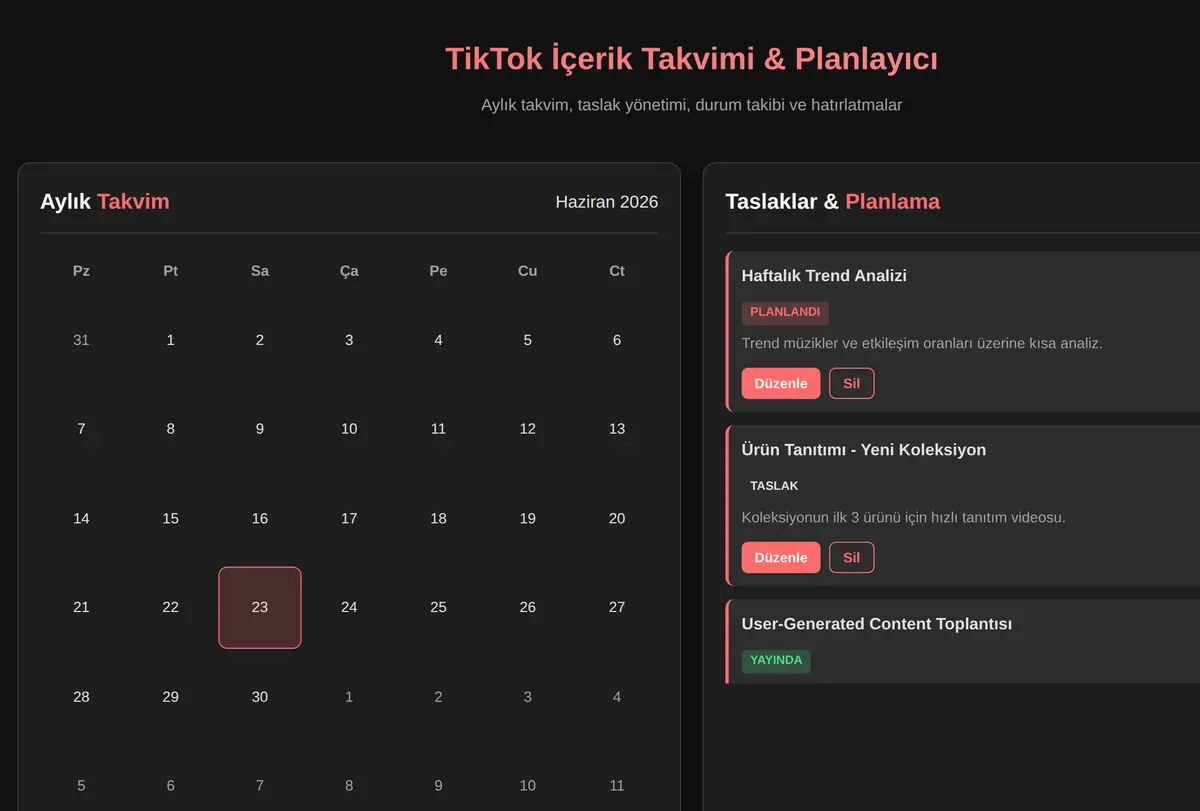Image resolution: width=1200 pixels, height=811 pixels.
Task: Pick day 13 in the calendar
Action: pyautogui.click(x=617, y=429)
